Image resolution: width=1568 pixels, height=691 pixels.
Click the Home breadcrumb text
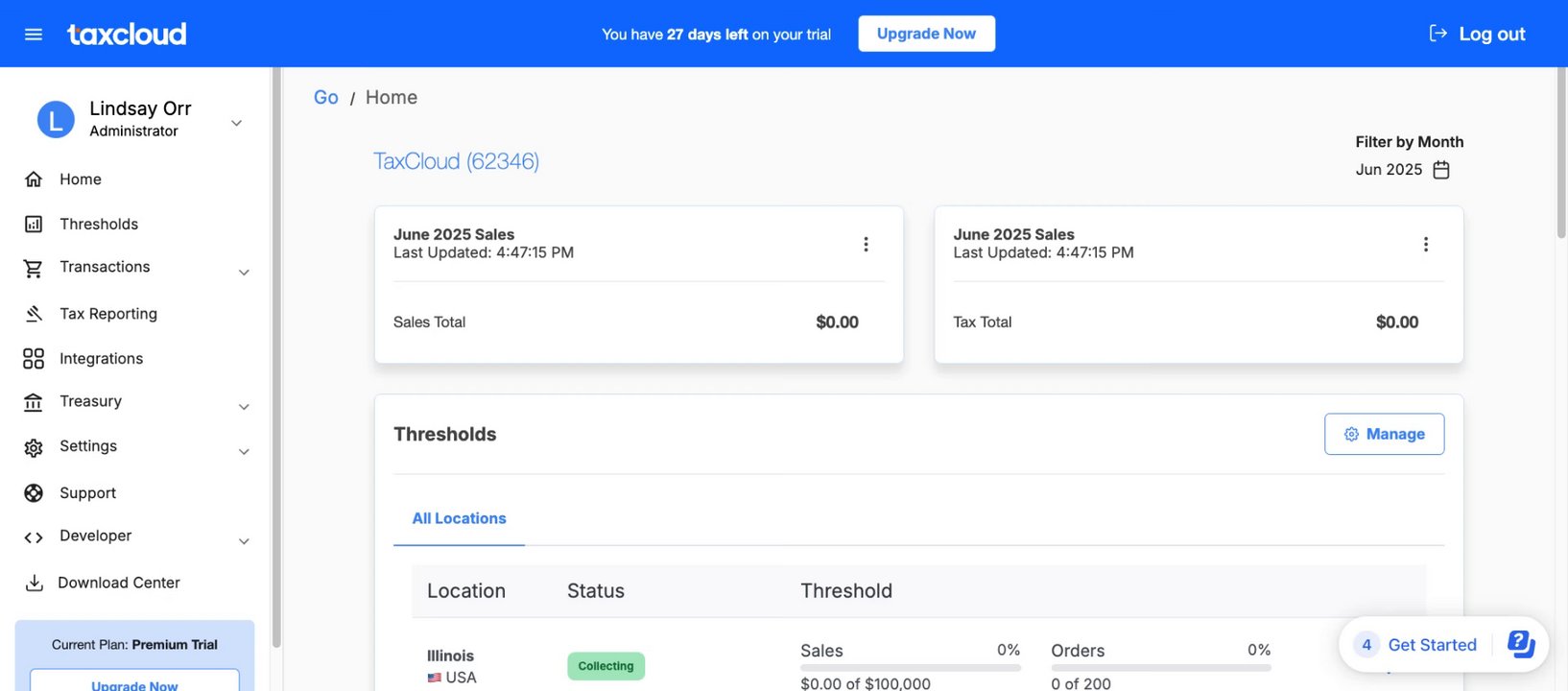tap(392, 98)
